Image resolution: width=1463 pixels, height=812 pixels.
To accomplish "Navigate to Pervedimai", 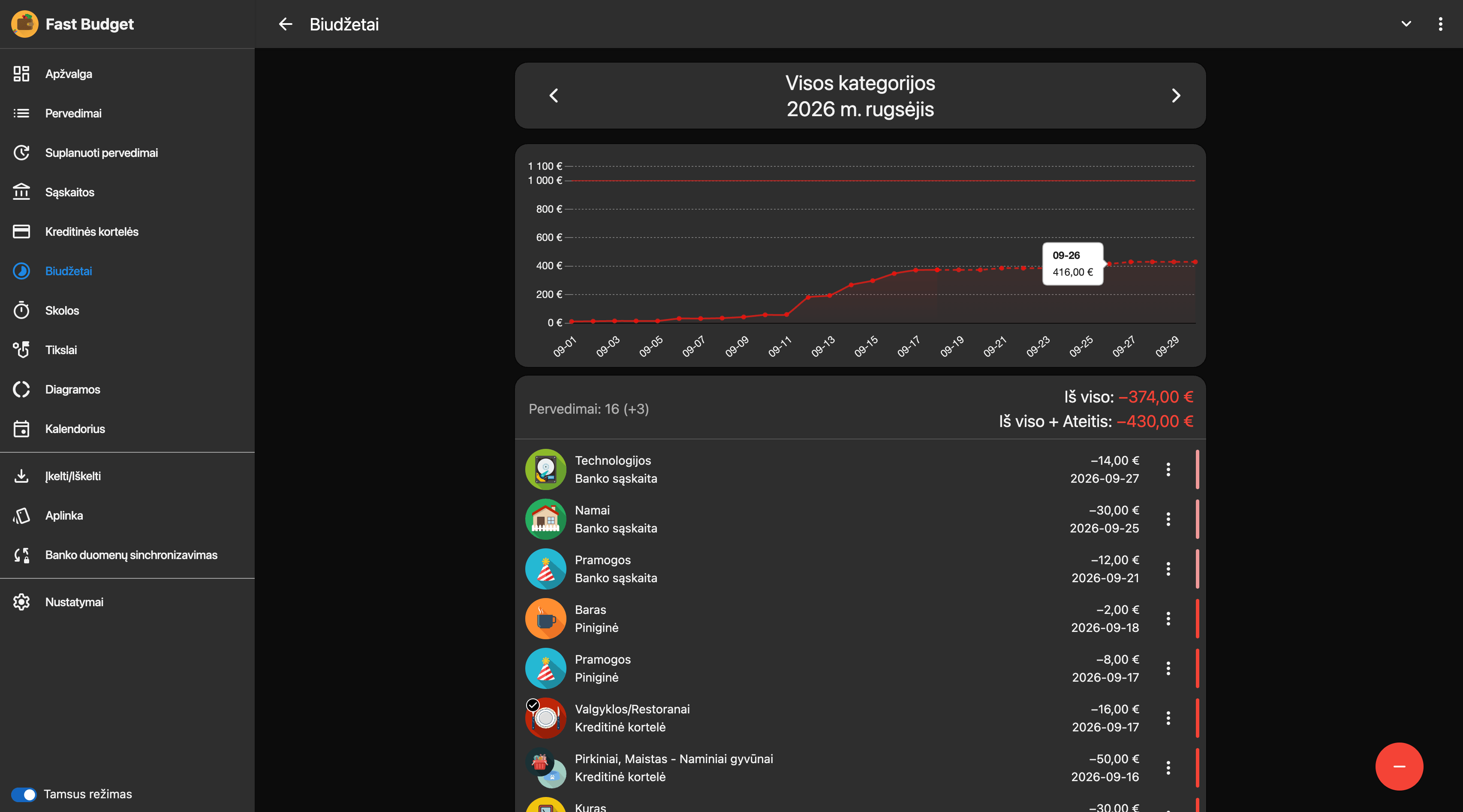I will click(x=127, y=113).
